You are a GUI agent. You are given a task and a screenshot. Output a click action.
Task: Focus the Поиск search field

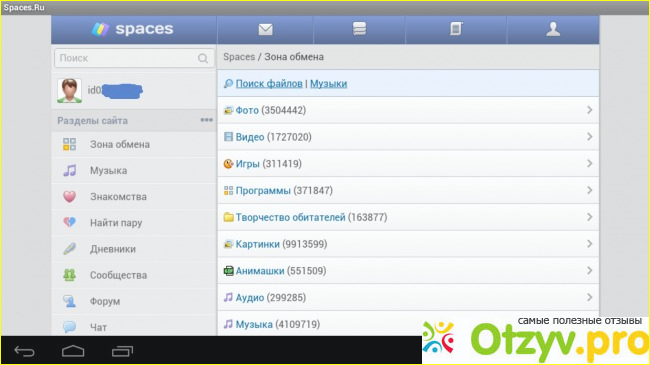point(134,58)
